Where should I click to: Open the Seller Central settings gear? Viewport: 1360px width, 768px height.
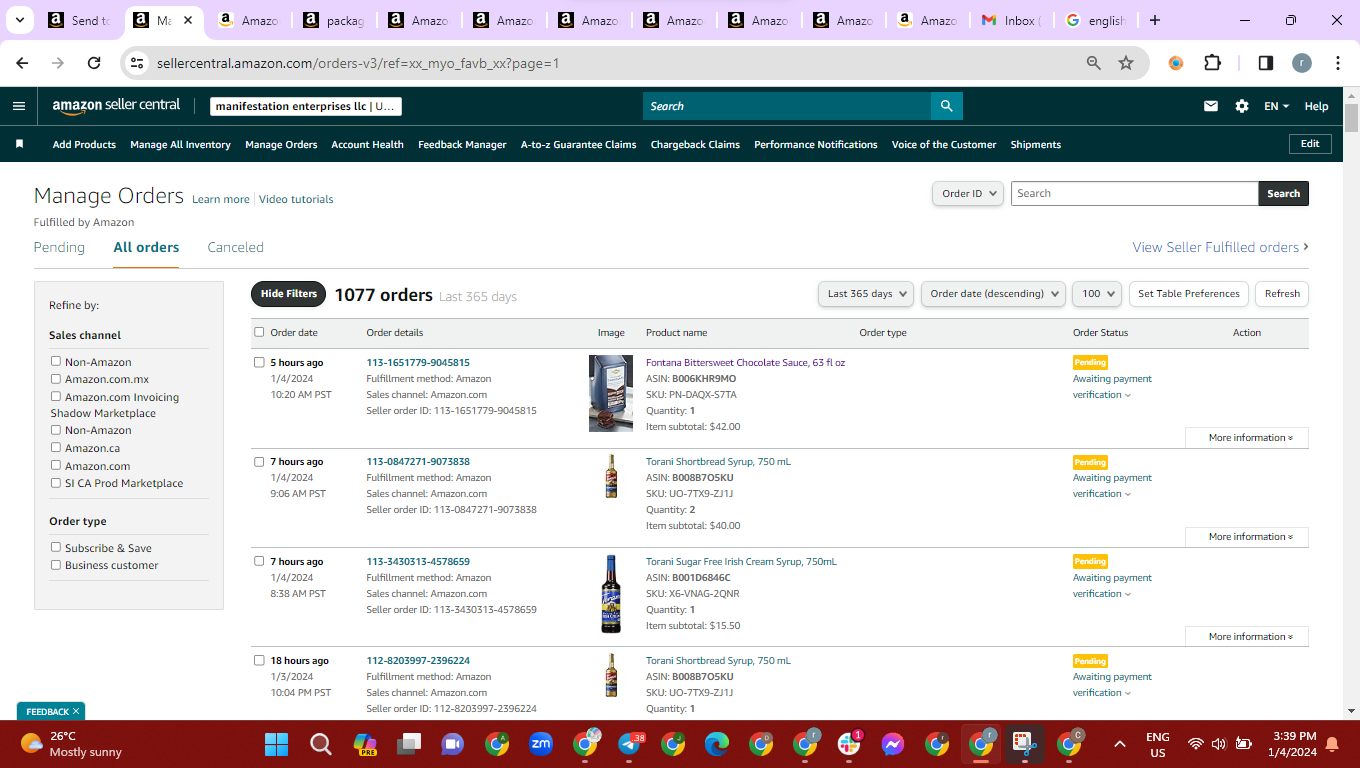pos(1242,106)
